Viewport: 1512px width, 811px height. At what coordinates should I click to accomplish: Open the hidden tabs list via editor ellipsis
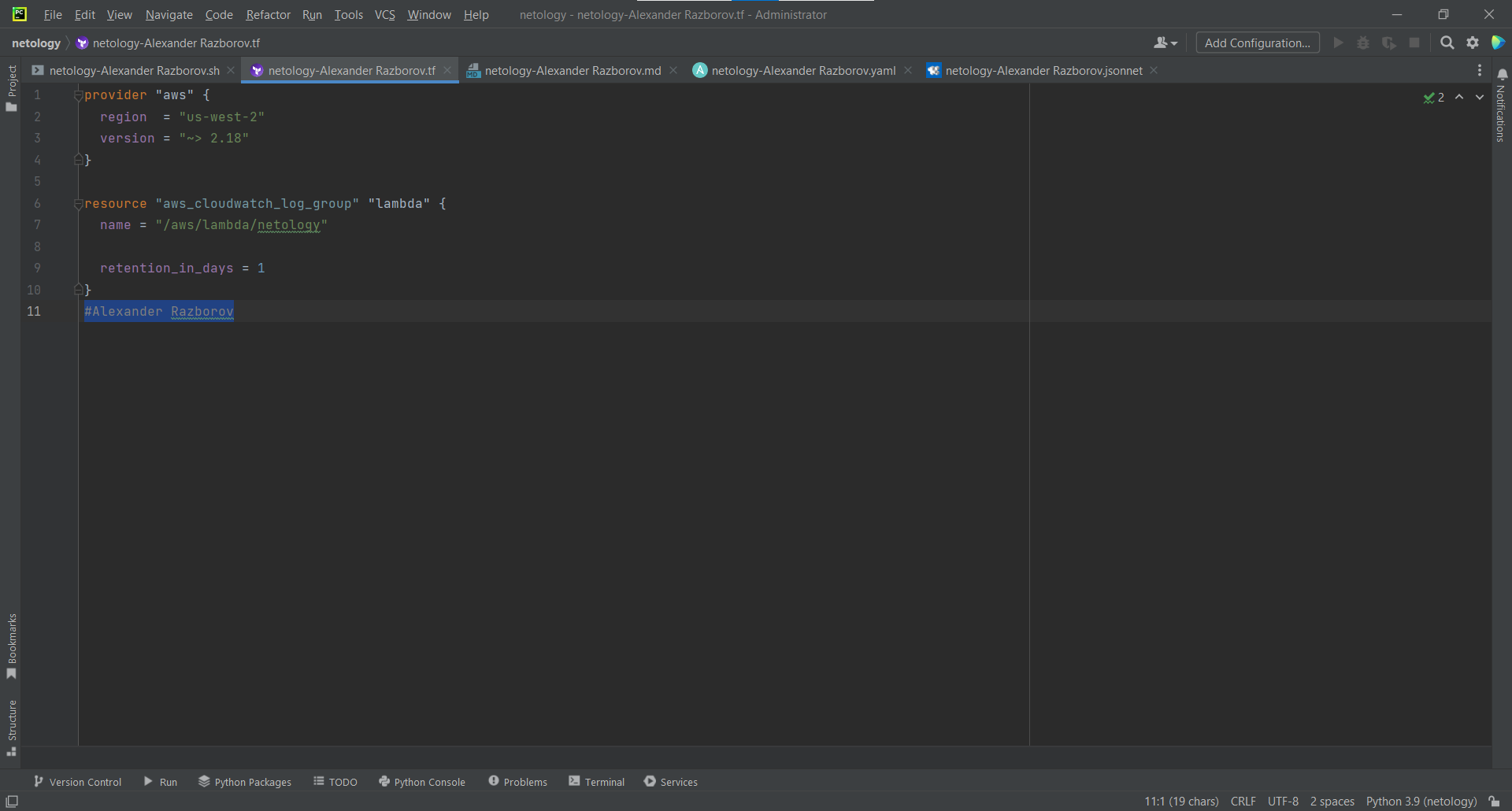1480,70
